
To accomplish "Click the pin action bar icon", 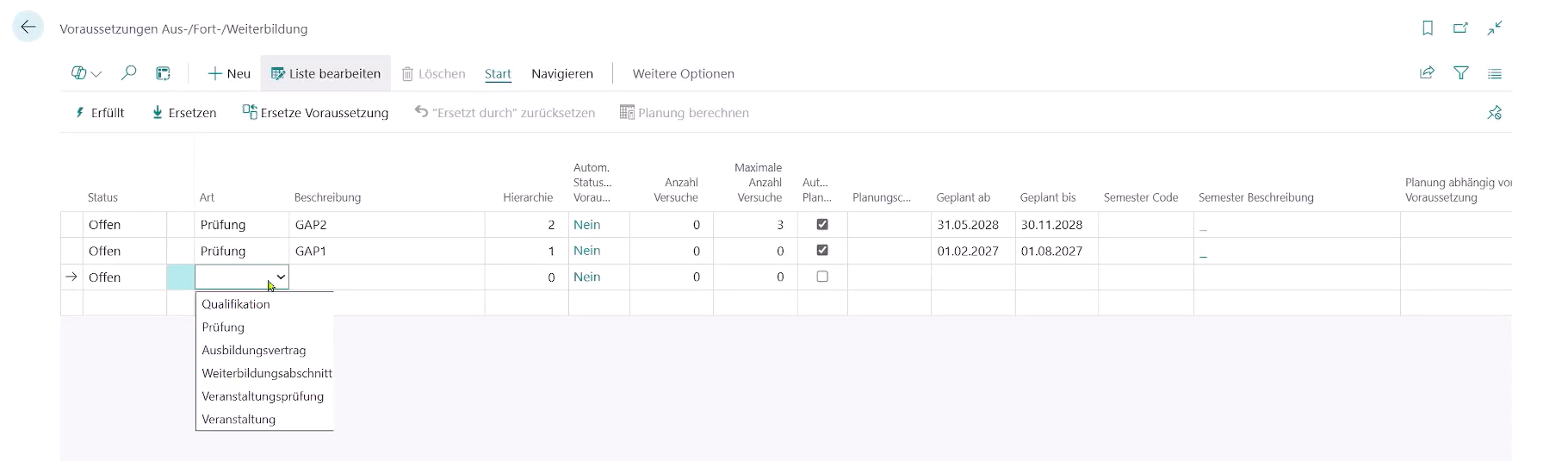I will point(1494,113).
